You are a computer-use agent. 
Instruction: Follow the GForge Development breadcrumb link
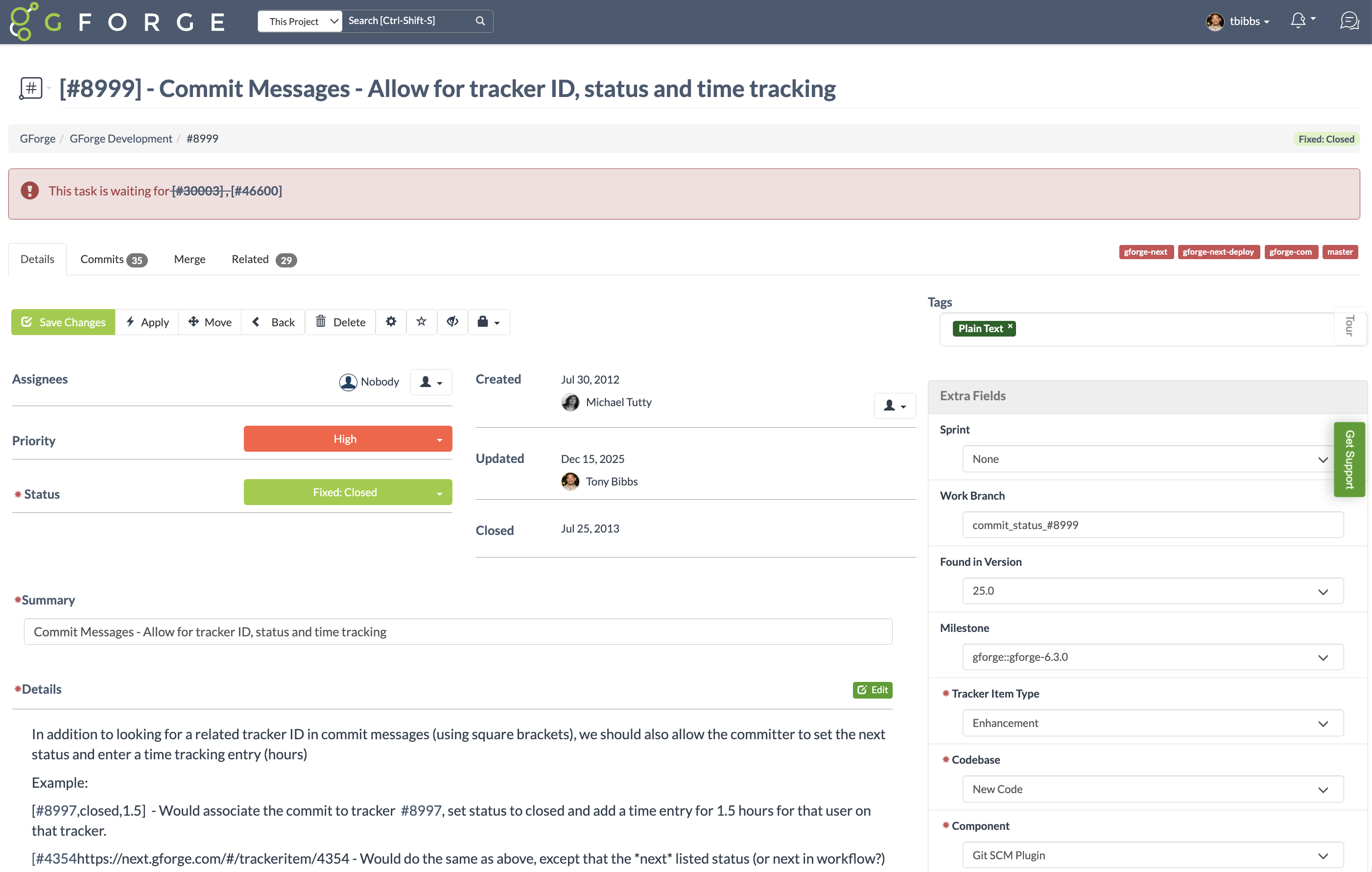121,139
